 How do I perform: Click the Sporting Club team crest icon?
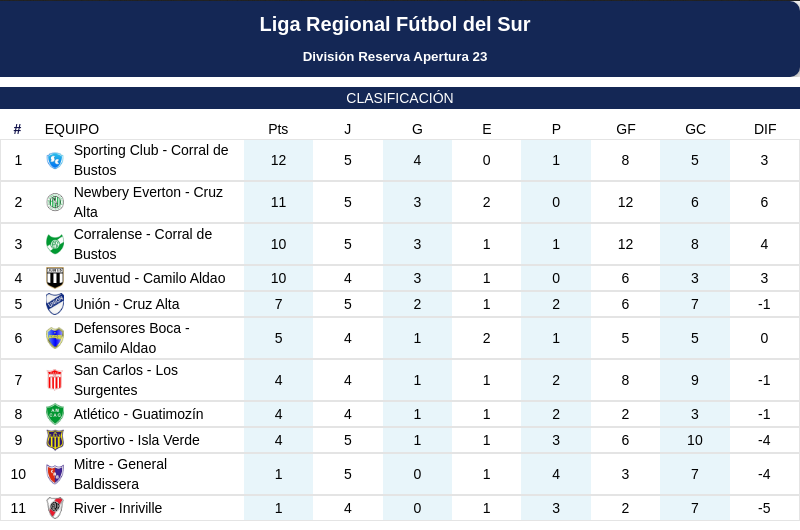point(55,160)
